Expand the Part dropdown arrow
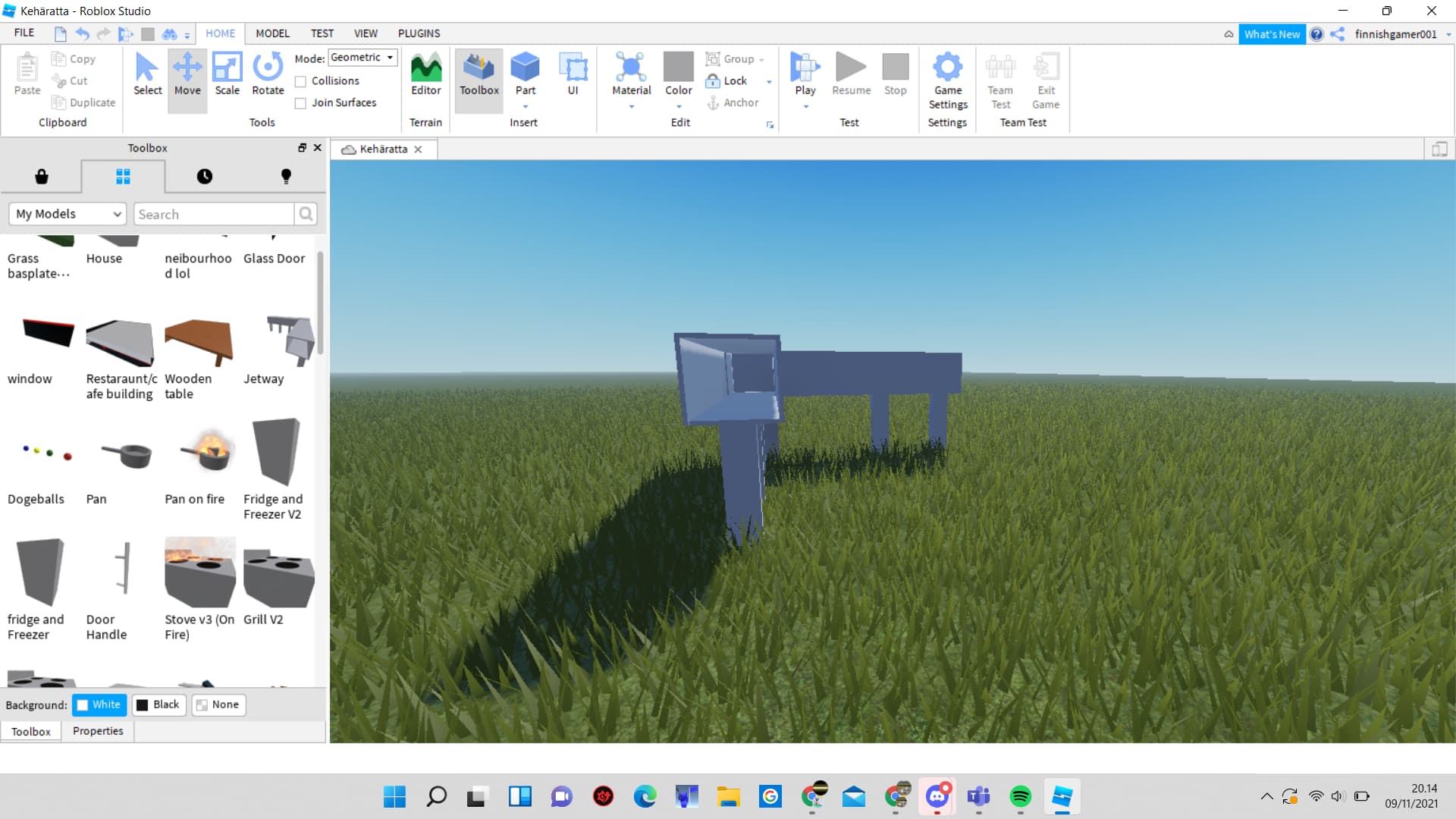Viewport: 1456px width, 819px height. [526, 106]
